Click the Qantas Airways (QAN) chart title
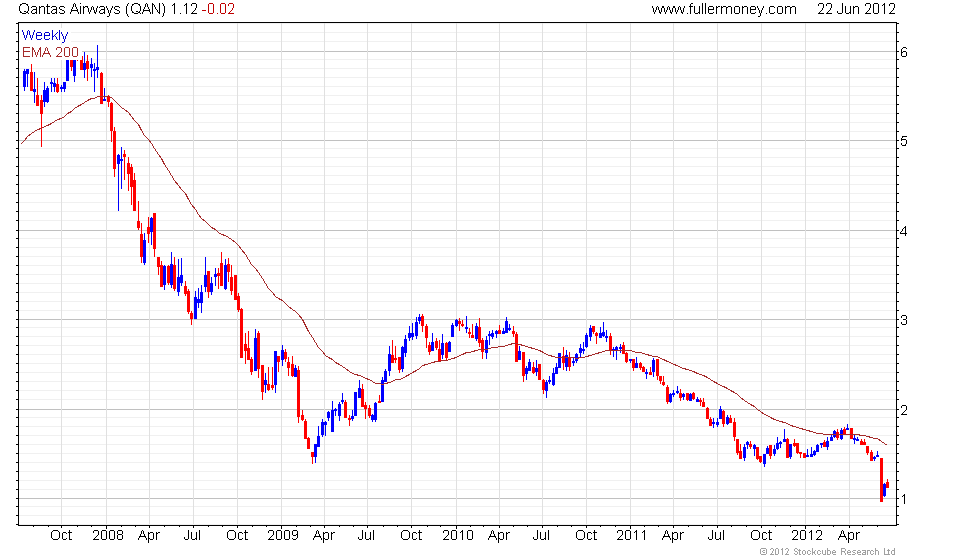The width and height of the screenshot is (980, 560). pos(92,9)
